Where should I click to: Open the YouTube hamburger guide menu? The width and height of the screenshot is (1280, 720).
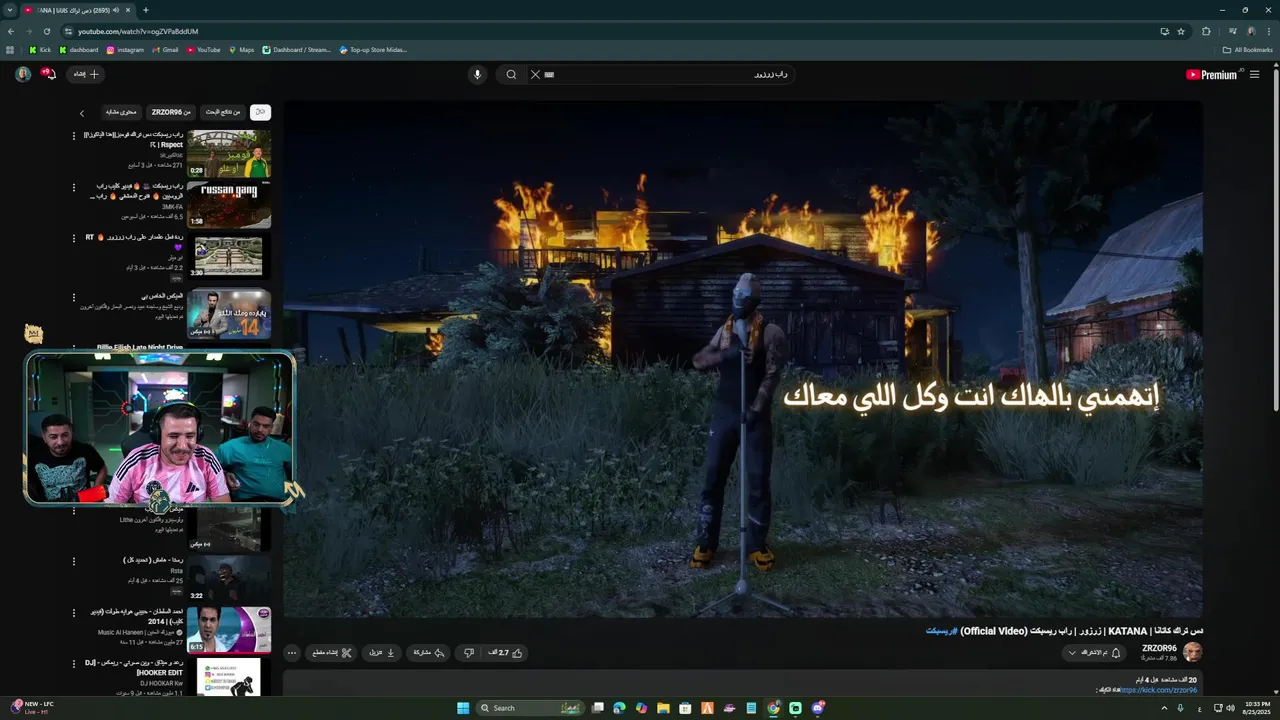[1254, 74]
